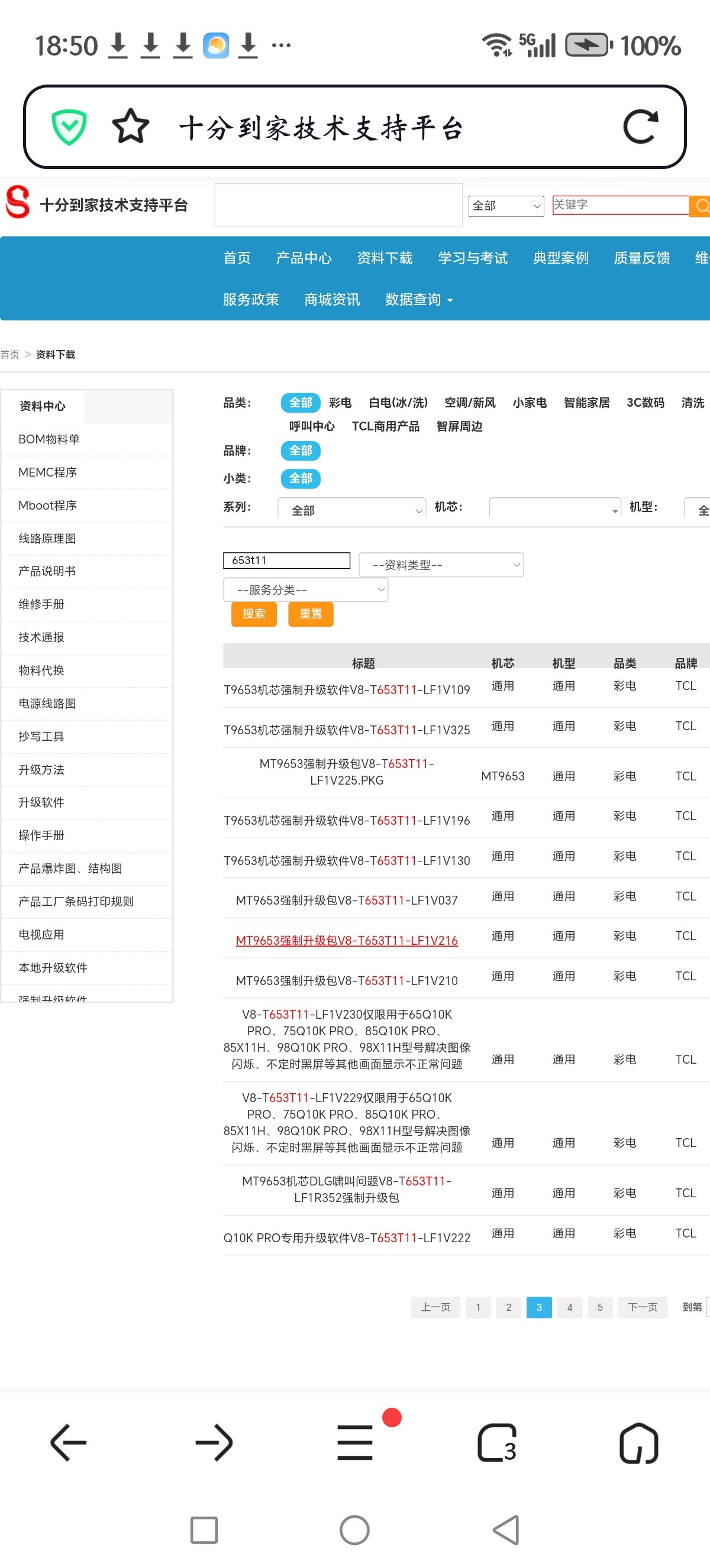The width and height of the screenshot is (710, 1568).
Task: Click the red S site logo
Action: 18,202
